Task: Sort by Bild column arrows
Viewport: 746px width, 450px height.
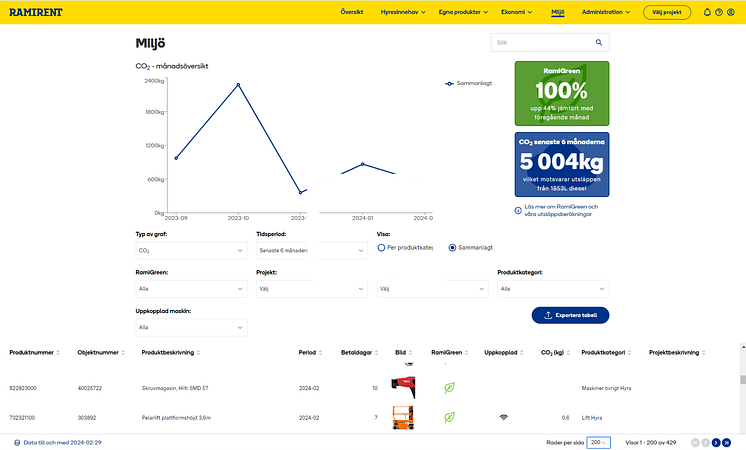Action: [x=410, y=352]
